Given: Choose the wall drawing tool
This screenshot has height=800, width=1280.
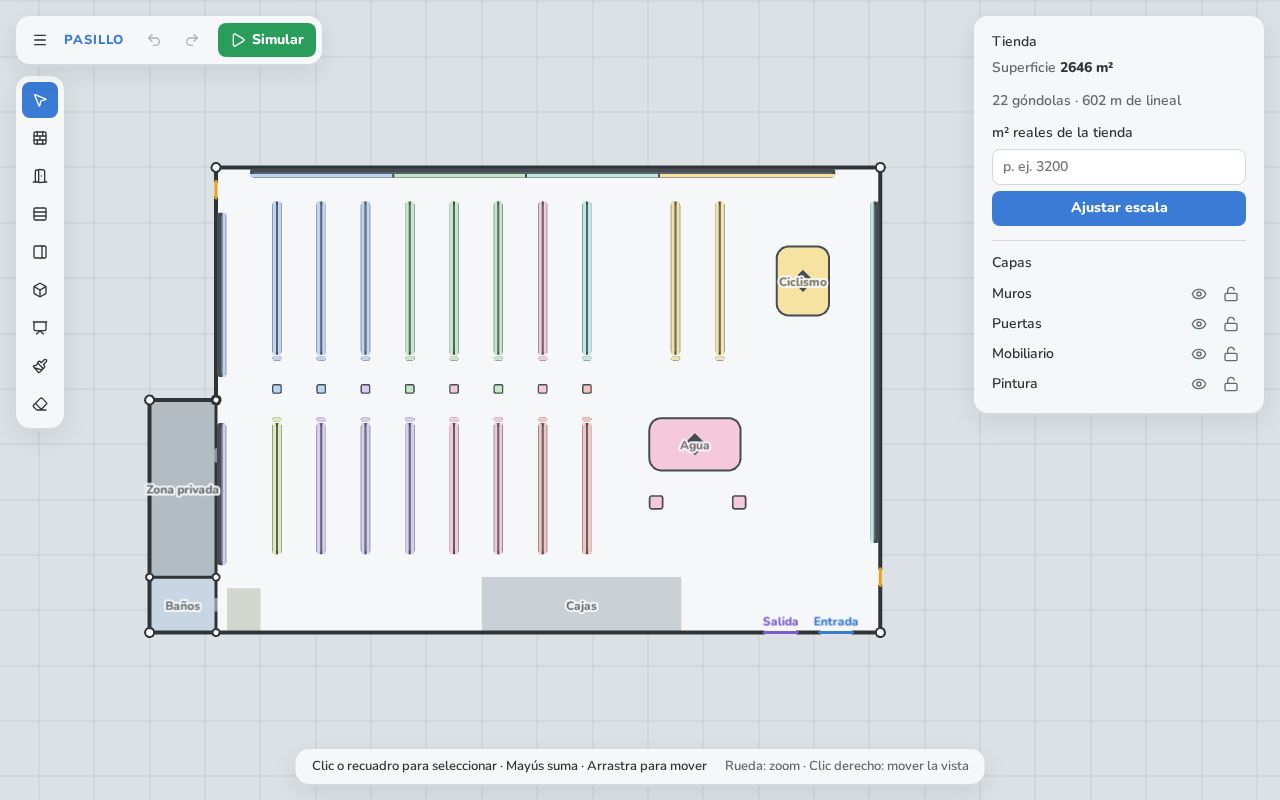Looking at the screenshot, I should click(x=40, y=138).
